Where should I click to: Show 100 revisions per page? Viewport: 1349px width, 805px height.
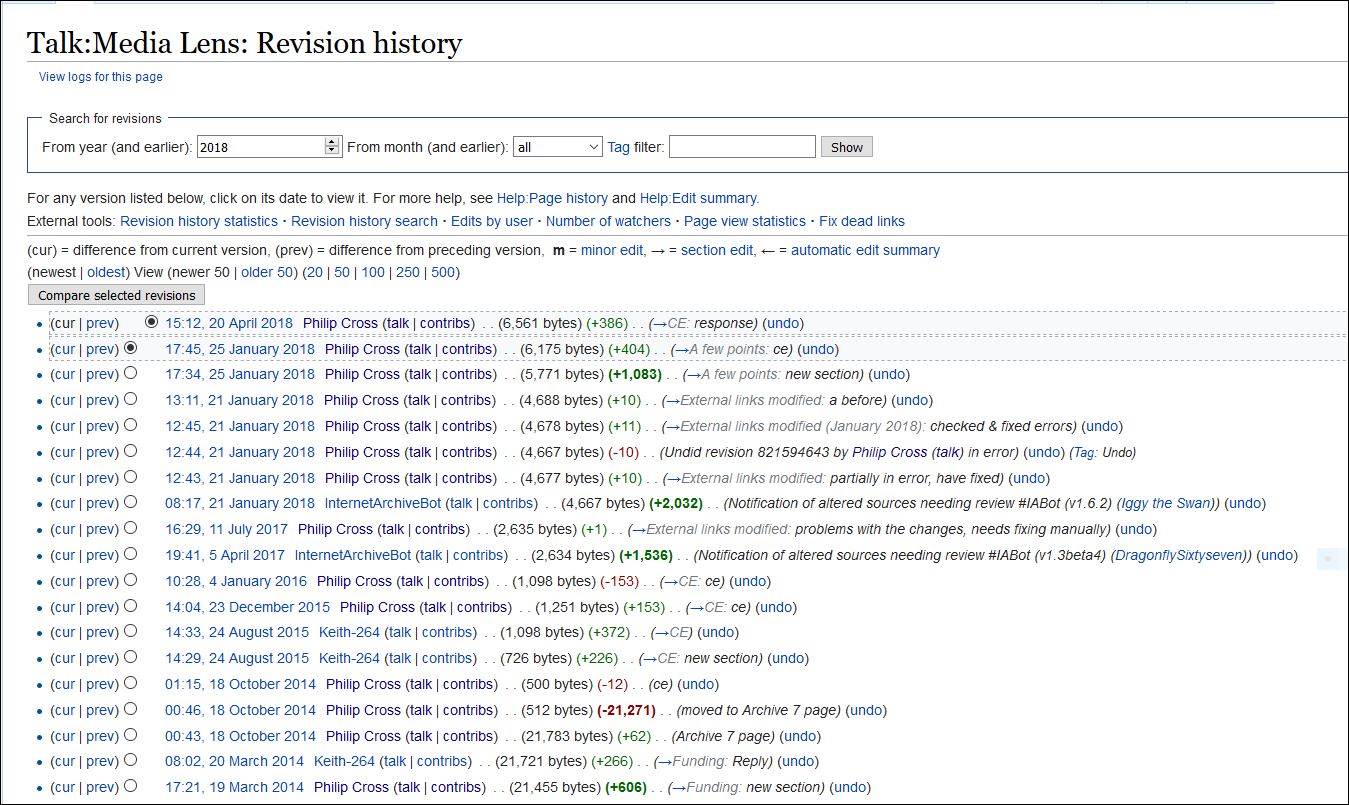tap(373, 272)
